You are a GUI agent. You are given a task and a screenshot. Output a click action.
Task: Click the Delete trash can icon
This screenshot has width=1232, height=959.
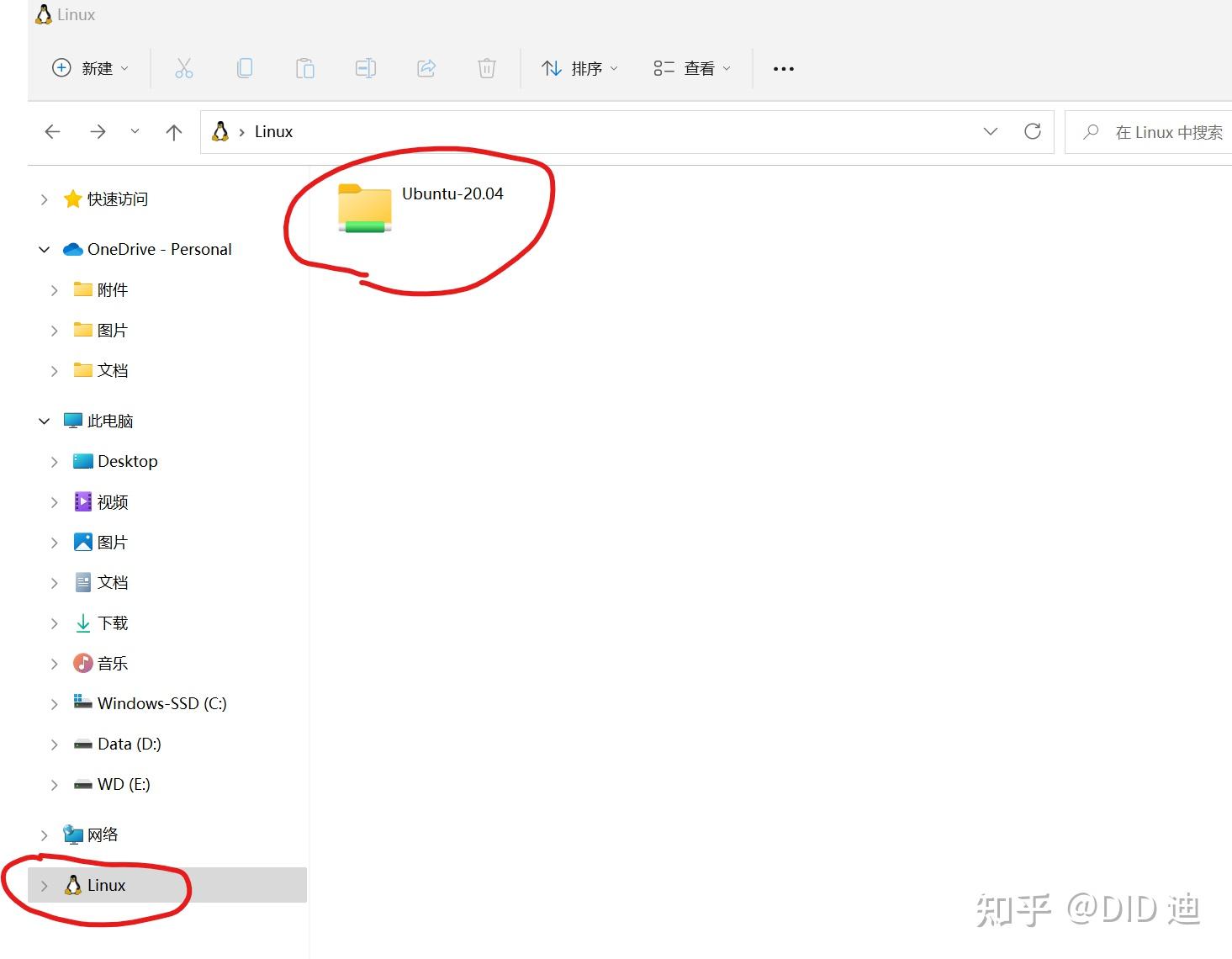click(x=487, y=68)
